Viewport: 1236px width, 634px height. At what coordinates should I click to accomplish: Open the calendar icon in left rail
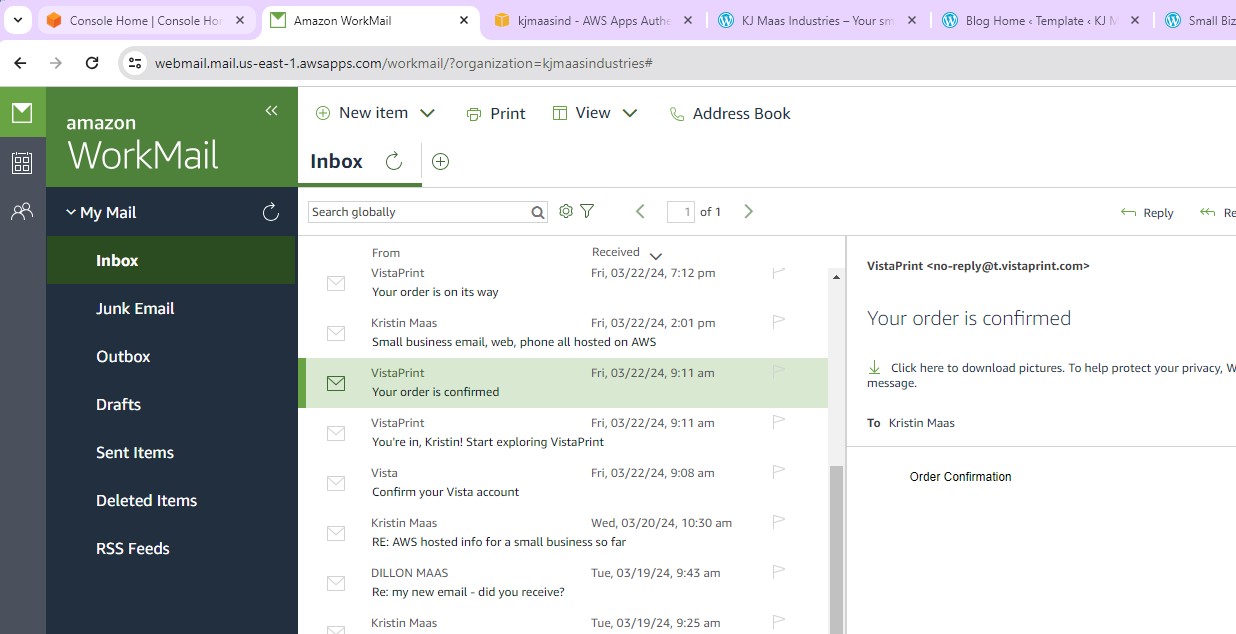[22, 163]
